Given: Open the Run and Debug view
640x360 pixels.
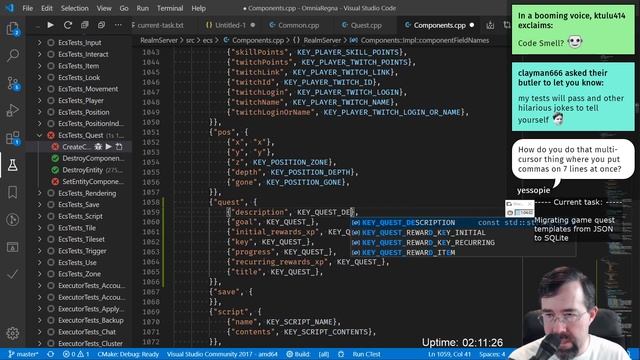Looking at the screenshot, I should click(13, 110).
